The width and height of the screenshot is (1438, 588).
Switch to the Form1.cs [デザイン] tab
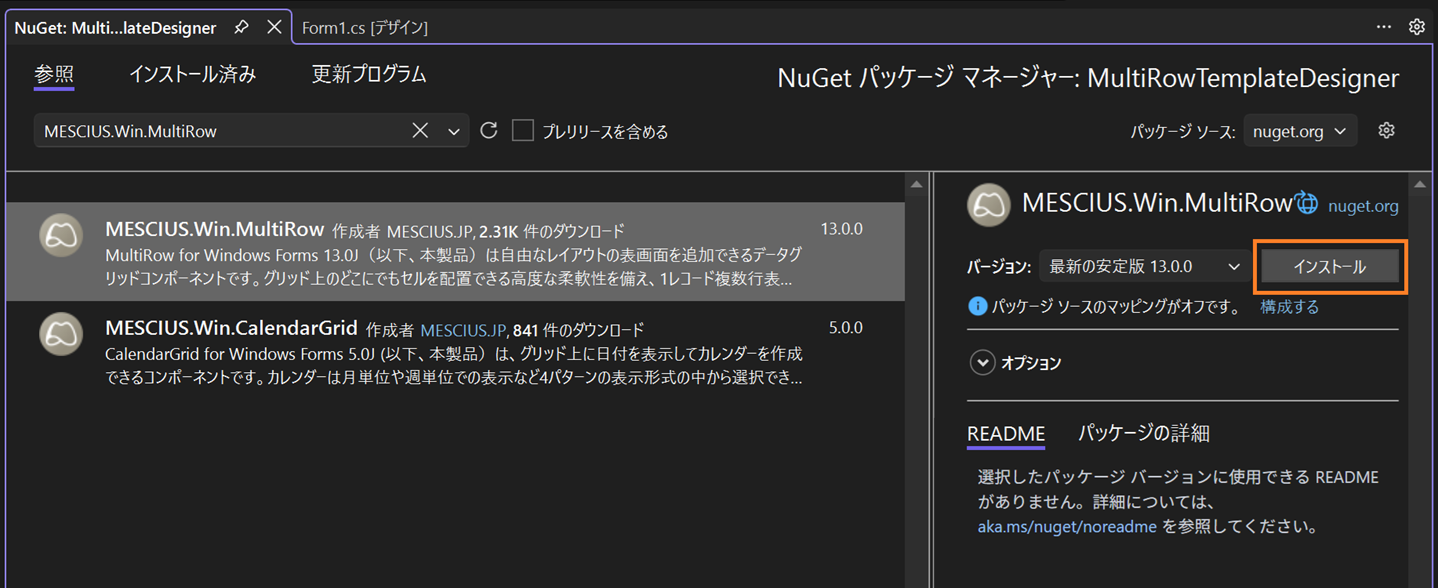tap(365, 28)
